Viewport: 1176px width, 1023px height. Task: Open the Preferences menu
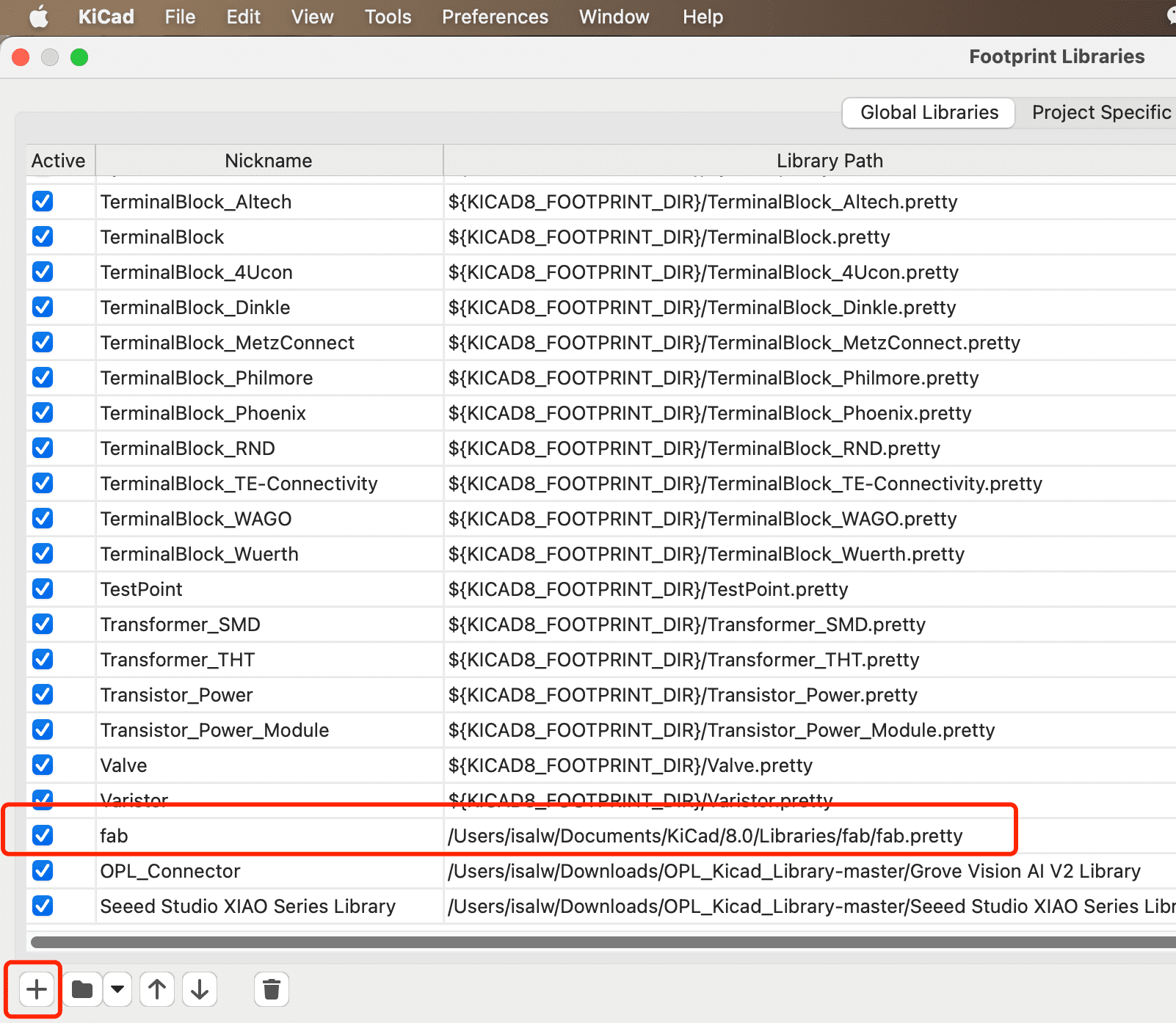[x=495, y=17]
